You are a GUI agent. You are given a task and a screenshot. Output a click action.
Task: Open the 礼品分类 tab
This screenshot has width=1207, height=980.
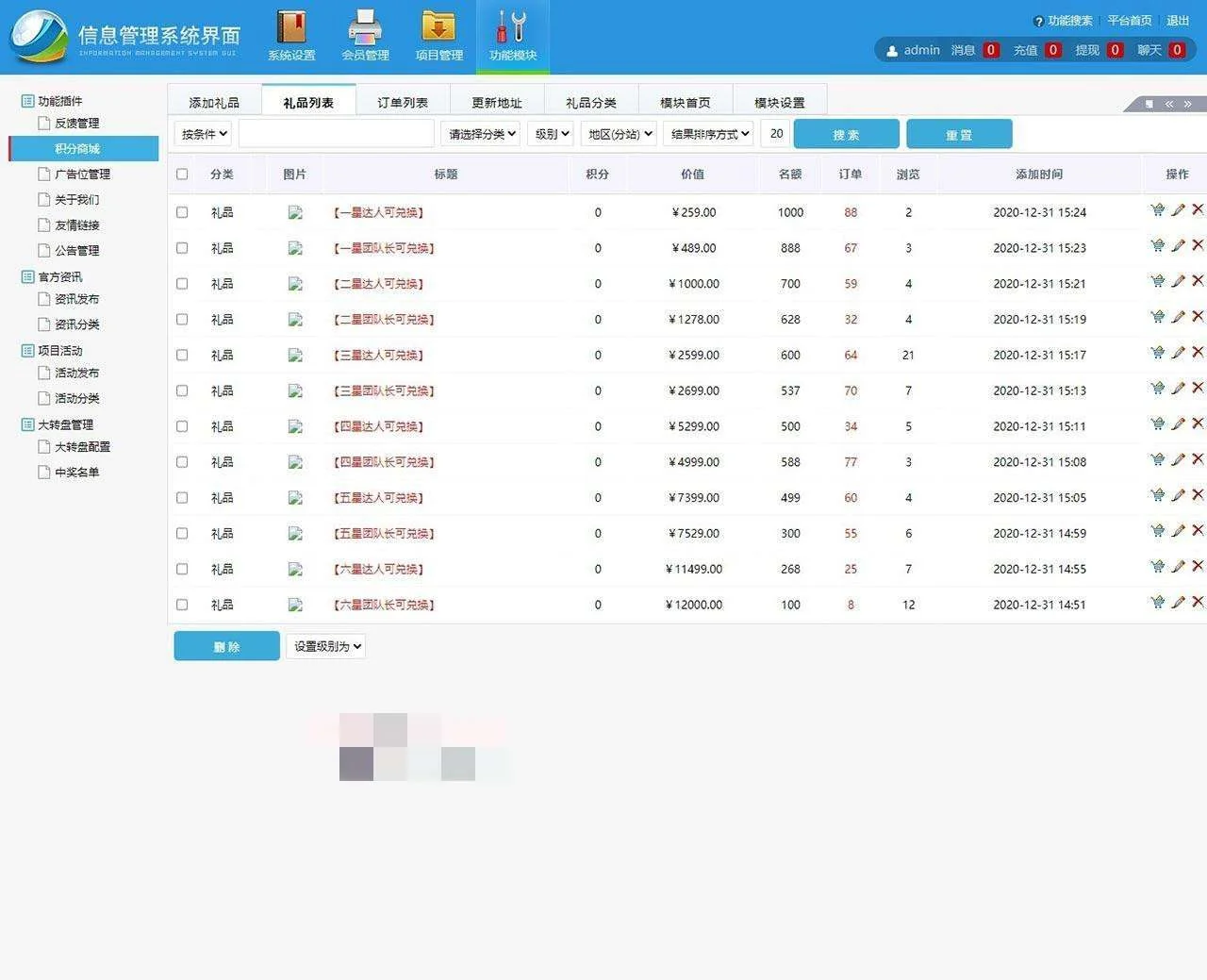(x=590, y=102)
